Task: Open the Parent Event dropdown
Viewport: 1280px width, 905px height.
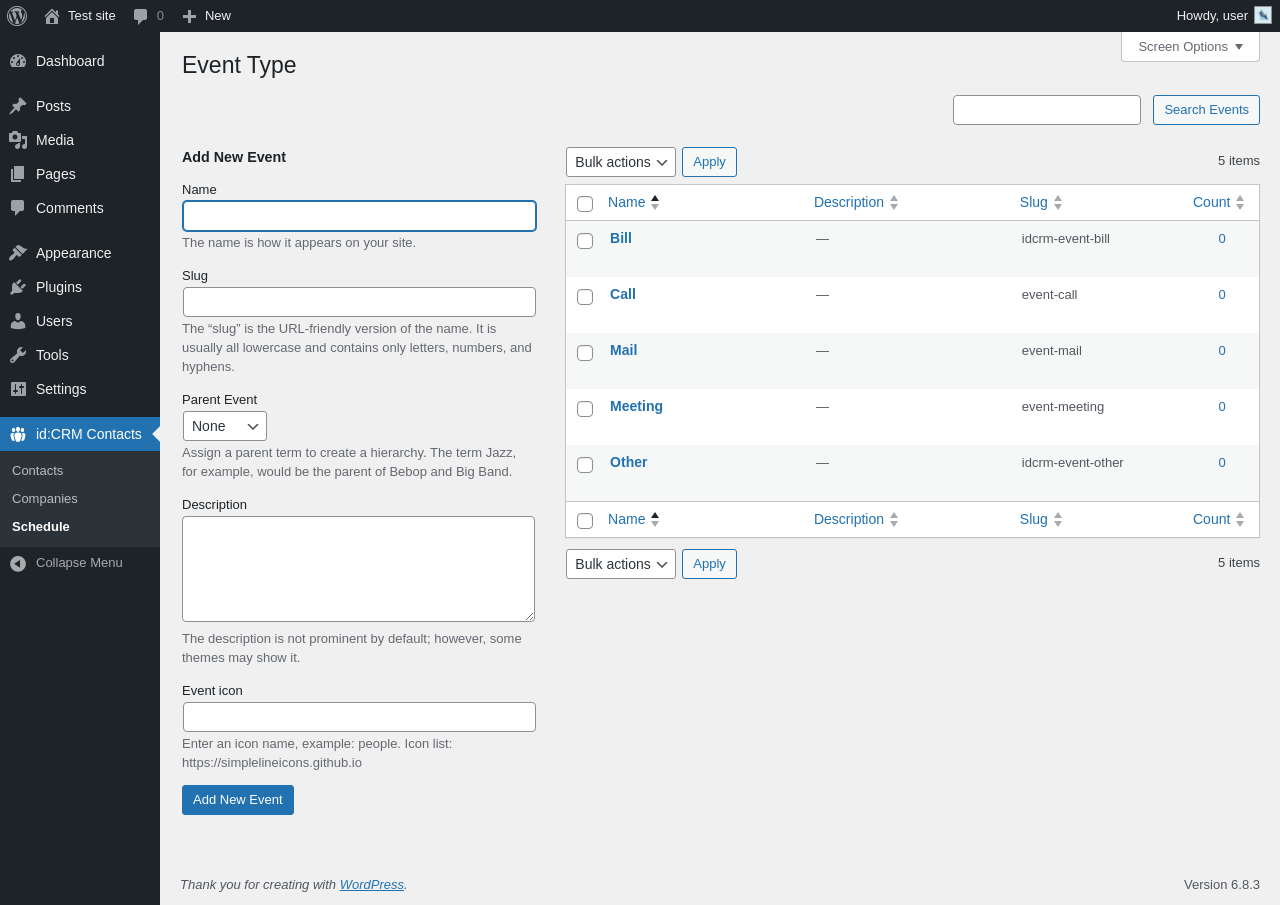Action: click(225, 426)
